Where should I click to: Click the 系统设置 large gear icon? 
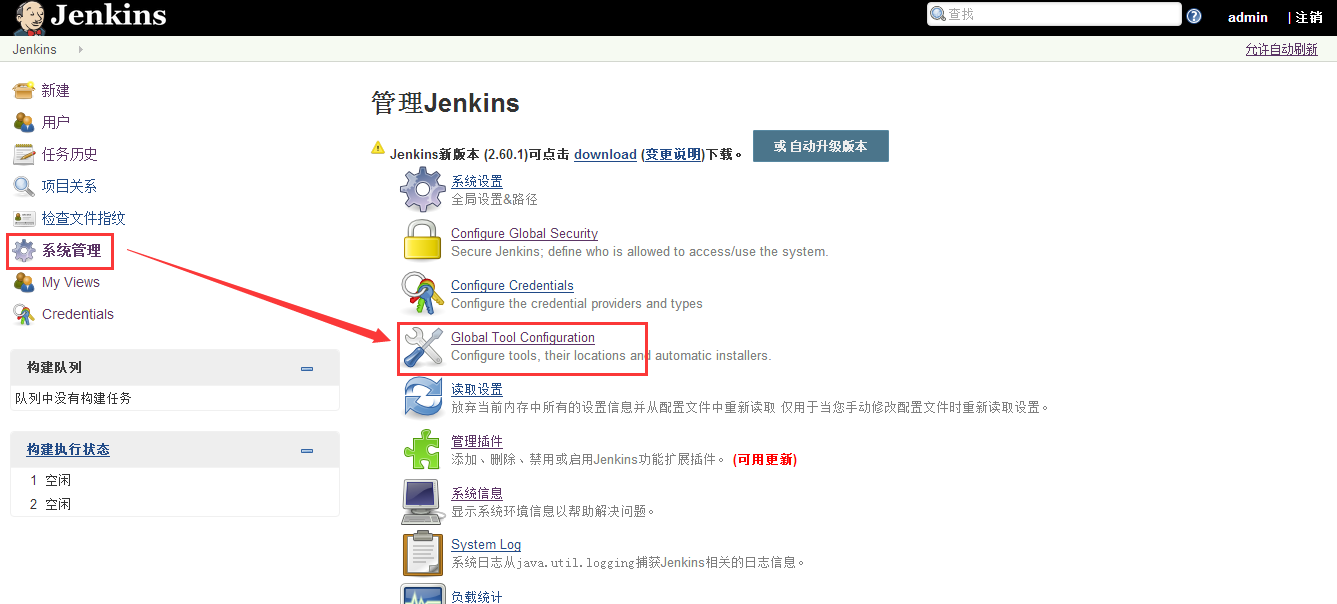tap(423, 189)
